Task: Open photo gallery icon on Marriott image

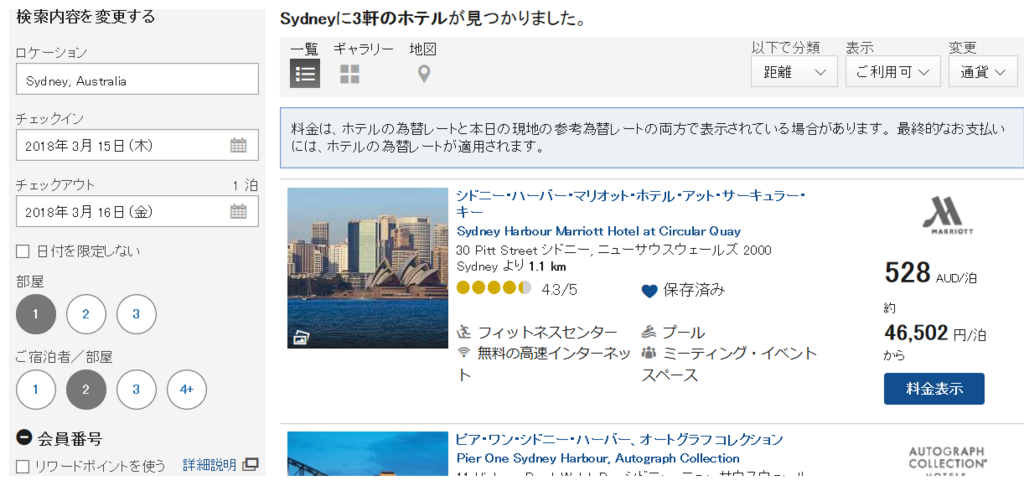Action: 302,338
